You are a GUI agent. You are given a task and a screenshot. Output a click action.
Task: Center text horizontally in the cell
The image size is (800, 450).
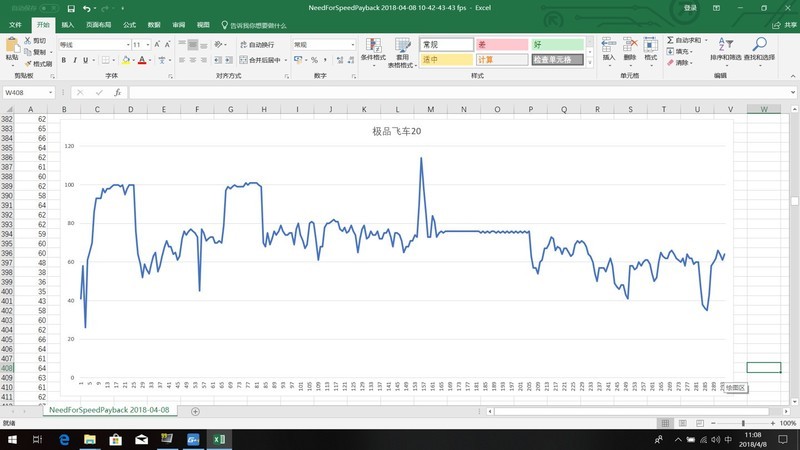192,60
